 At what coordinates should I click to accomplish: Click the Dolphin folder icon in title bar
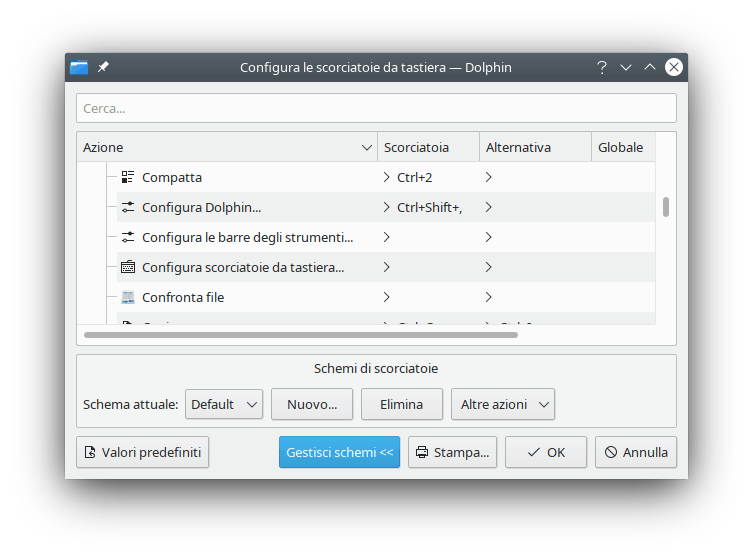tap(80, 67)
